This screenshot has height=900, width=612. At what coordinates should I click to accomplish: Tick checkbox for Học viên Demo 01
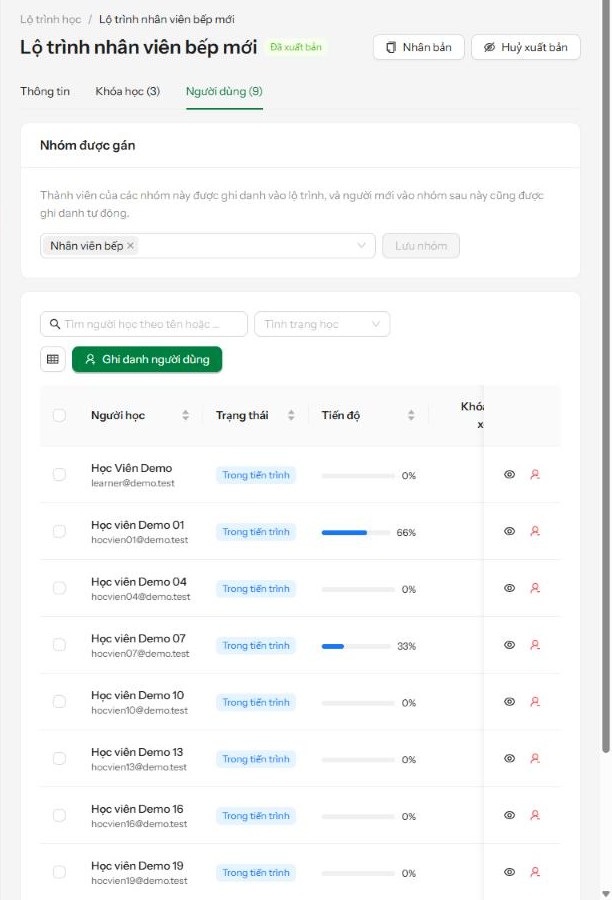(59, 531)
